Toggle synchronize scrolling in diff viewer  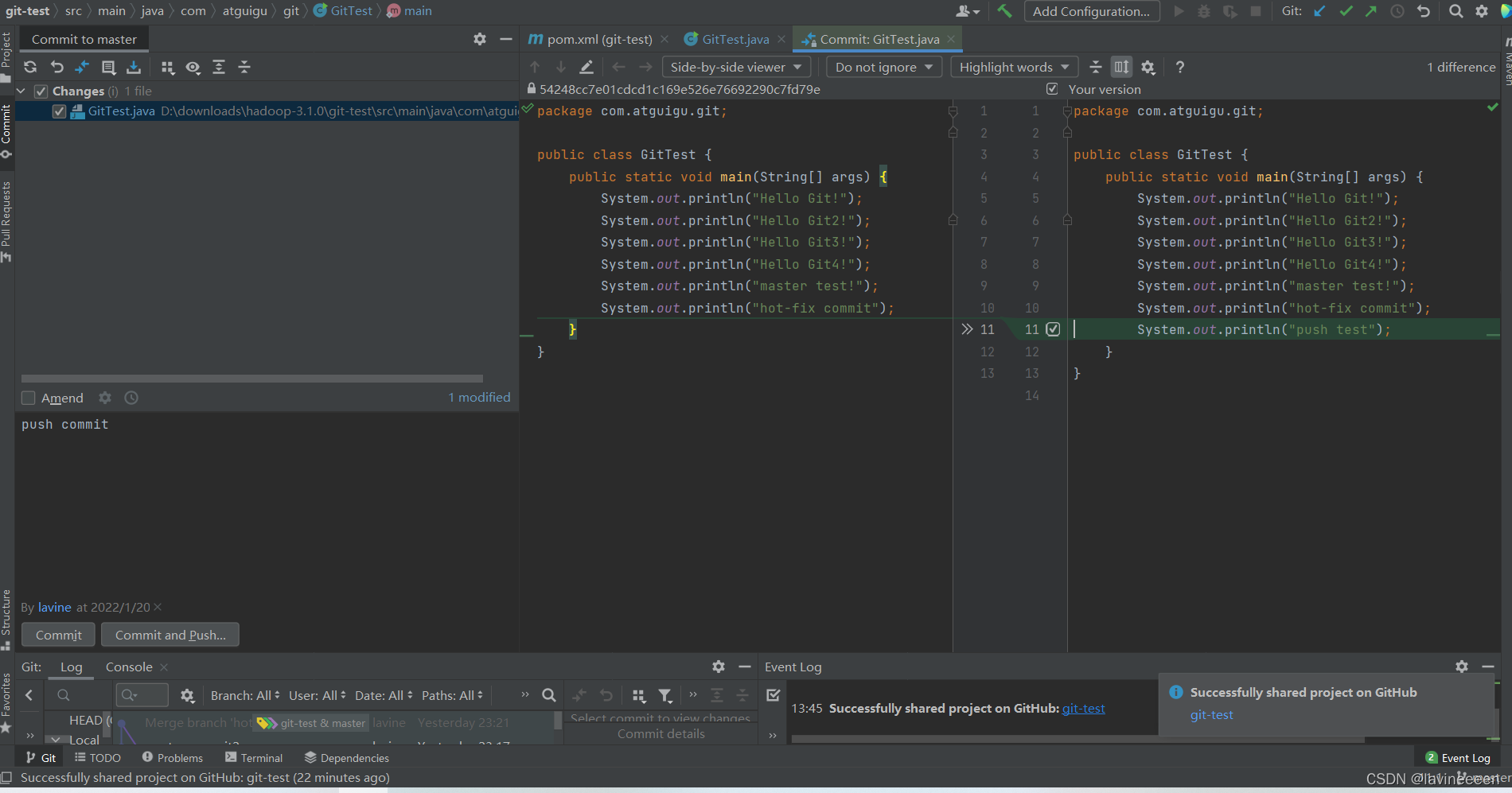1121,67
